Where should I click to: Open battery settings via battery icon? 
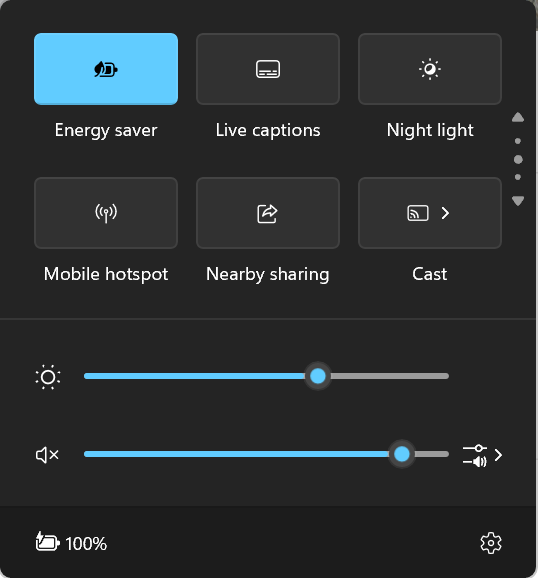48,542
